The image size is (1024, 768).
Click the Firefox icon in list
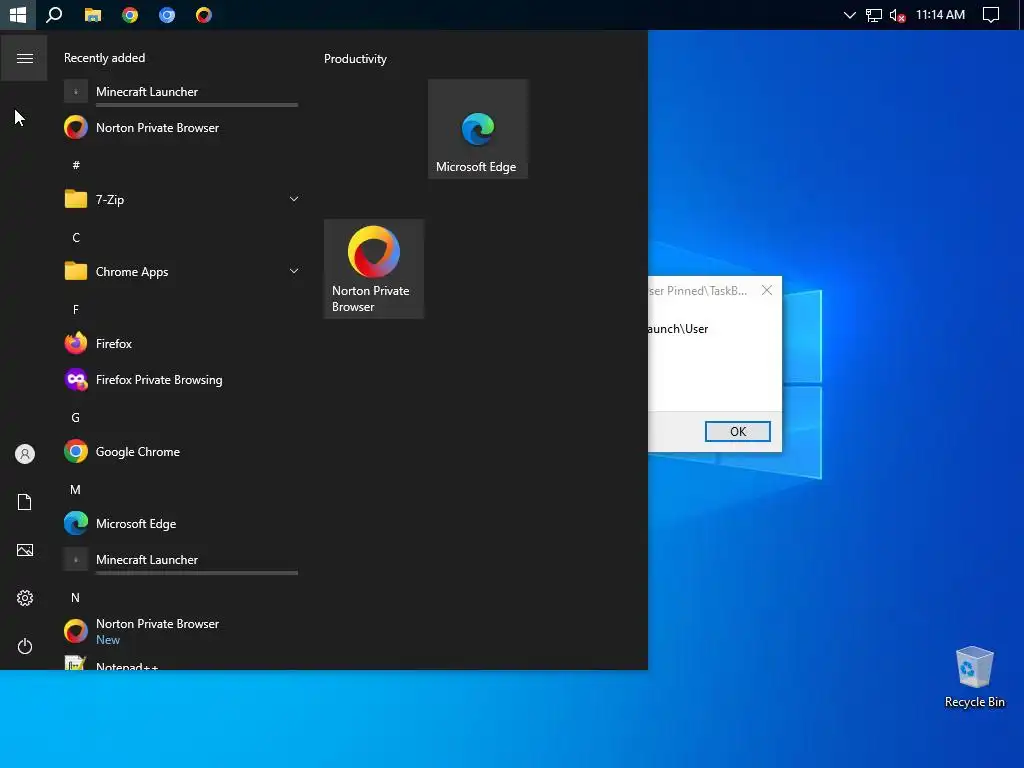coord(76,343)
